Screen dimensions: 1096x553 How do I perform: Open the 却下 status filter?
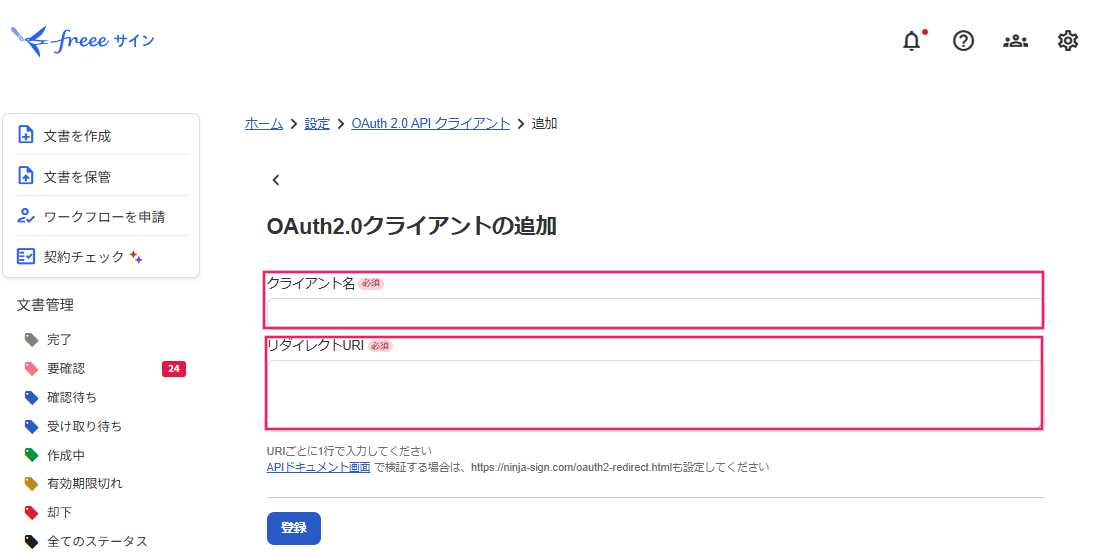click(x=59, y=512)
